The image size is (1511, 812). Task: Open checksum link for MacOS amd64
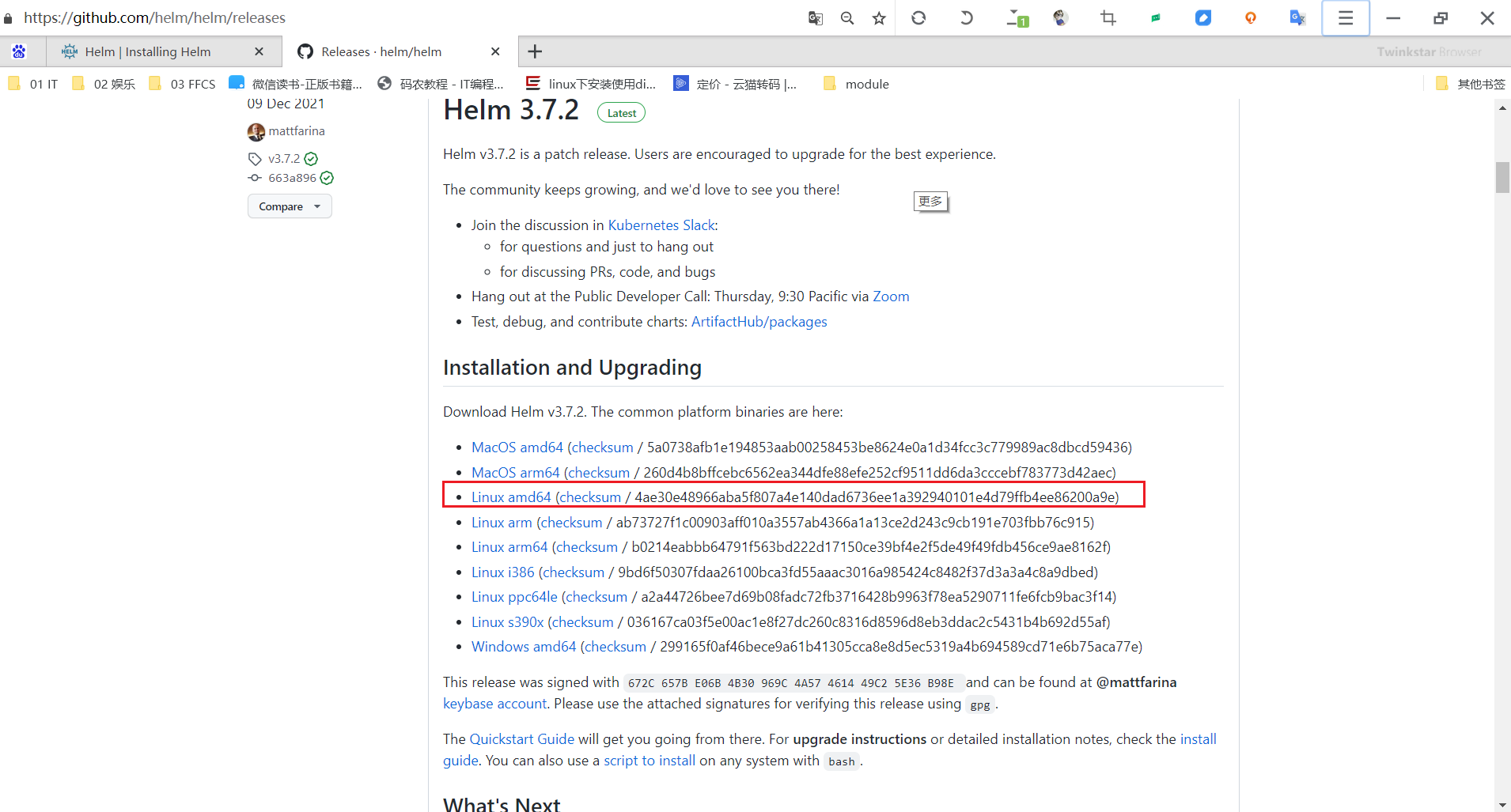602,448
